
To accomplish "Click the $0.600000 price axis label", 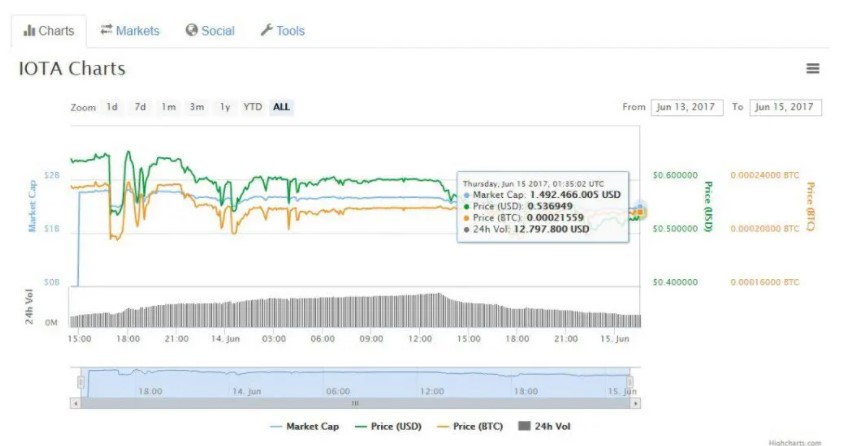I will click(675, 175).
